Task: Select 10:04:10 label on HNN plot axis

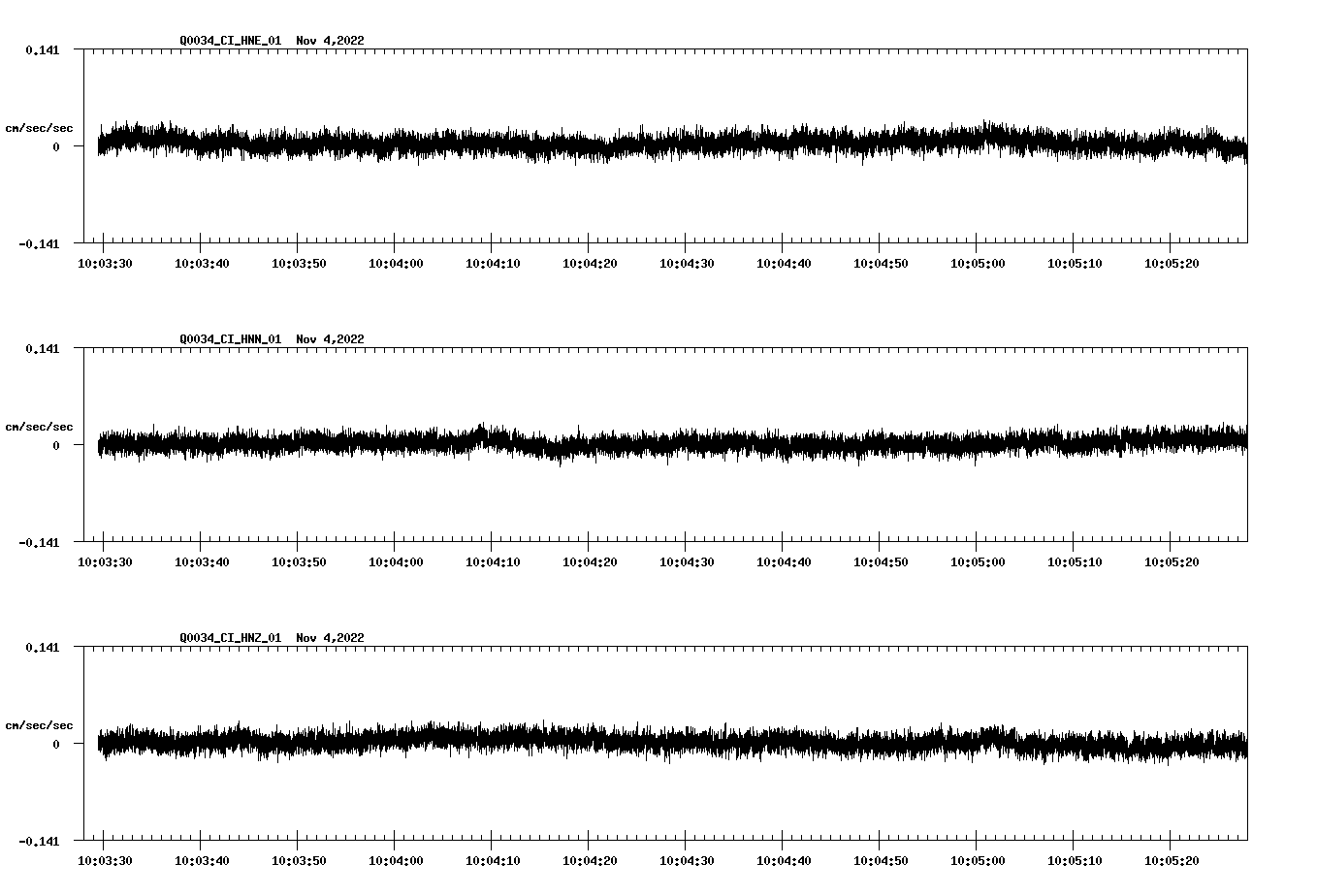Action: tap(493, 561)
